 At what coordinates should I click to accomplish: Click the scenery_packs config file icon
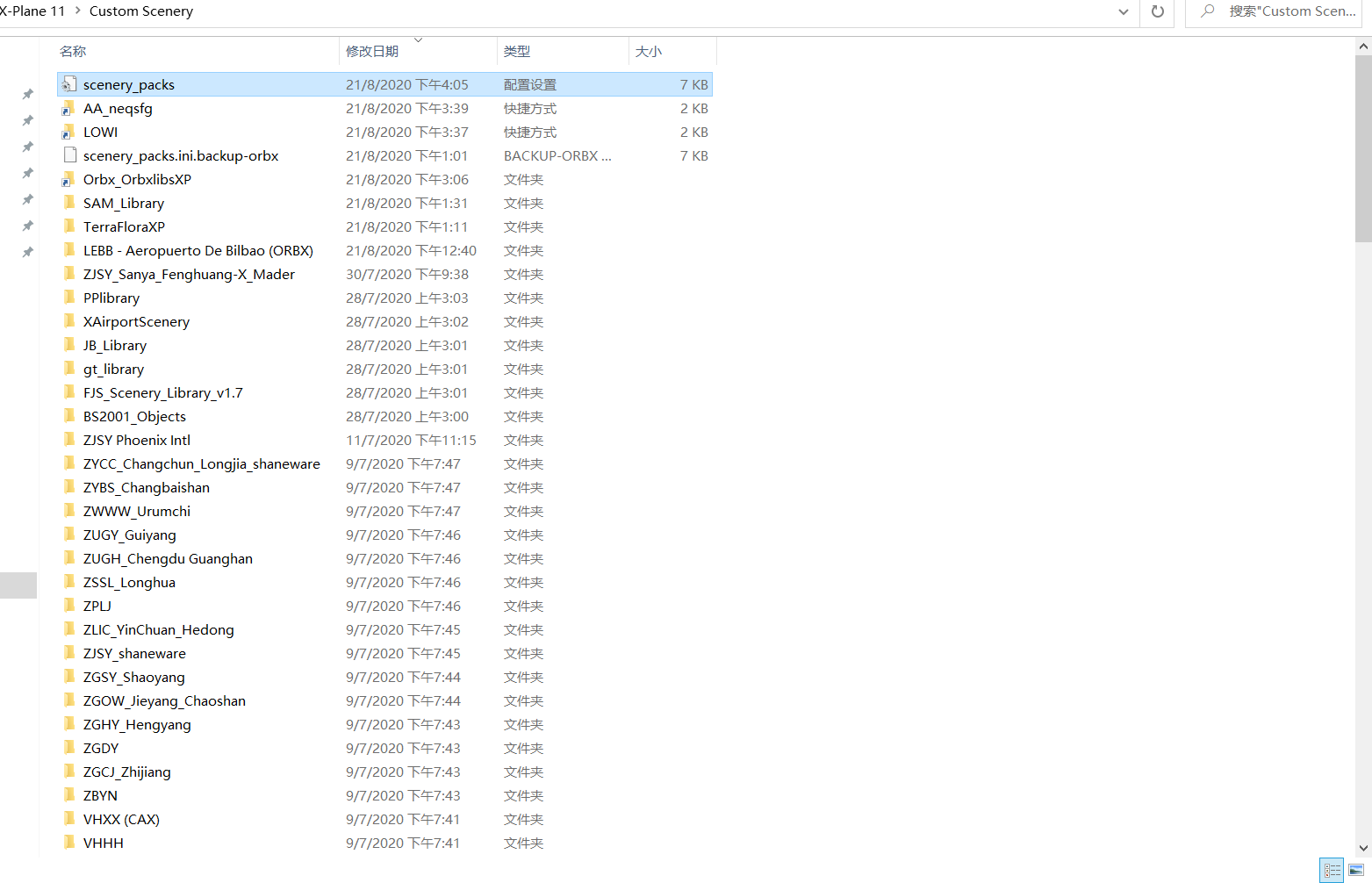tap(69, 84)
